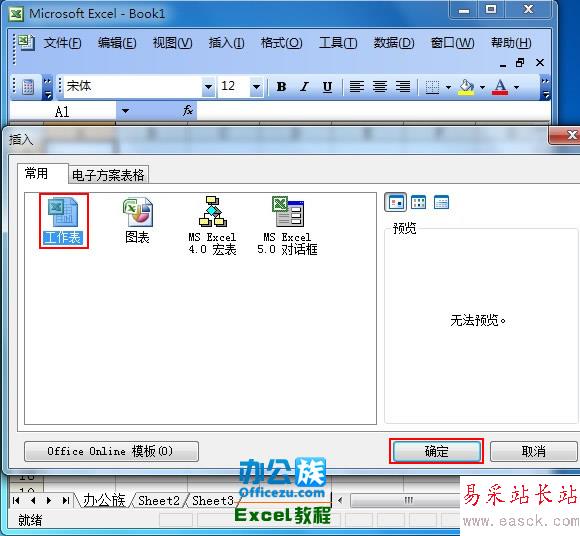The width and height of the screenshot is (580, 536).
Task: Choose MS Excel 5.0 对话框 icon
Action: [287, 225]
